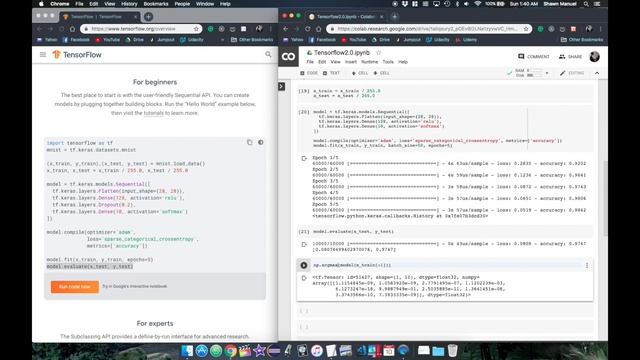Open Chrome three-dot menu in right window
Screen dimensions: 640x360
click(x=600, y=29)
